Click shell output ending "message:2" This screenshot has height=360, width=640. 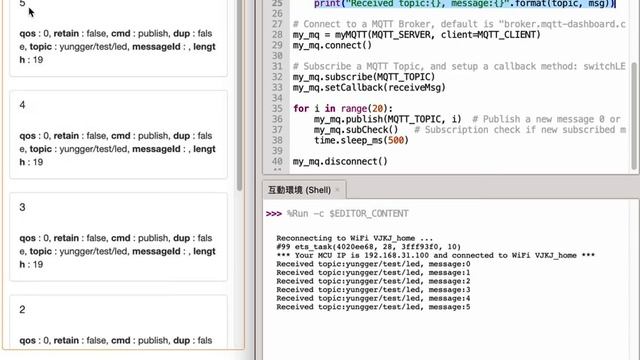373,281
